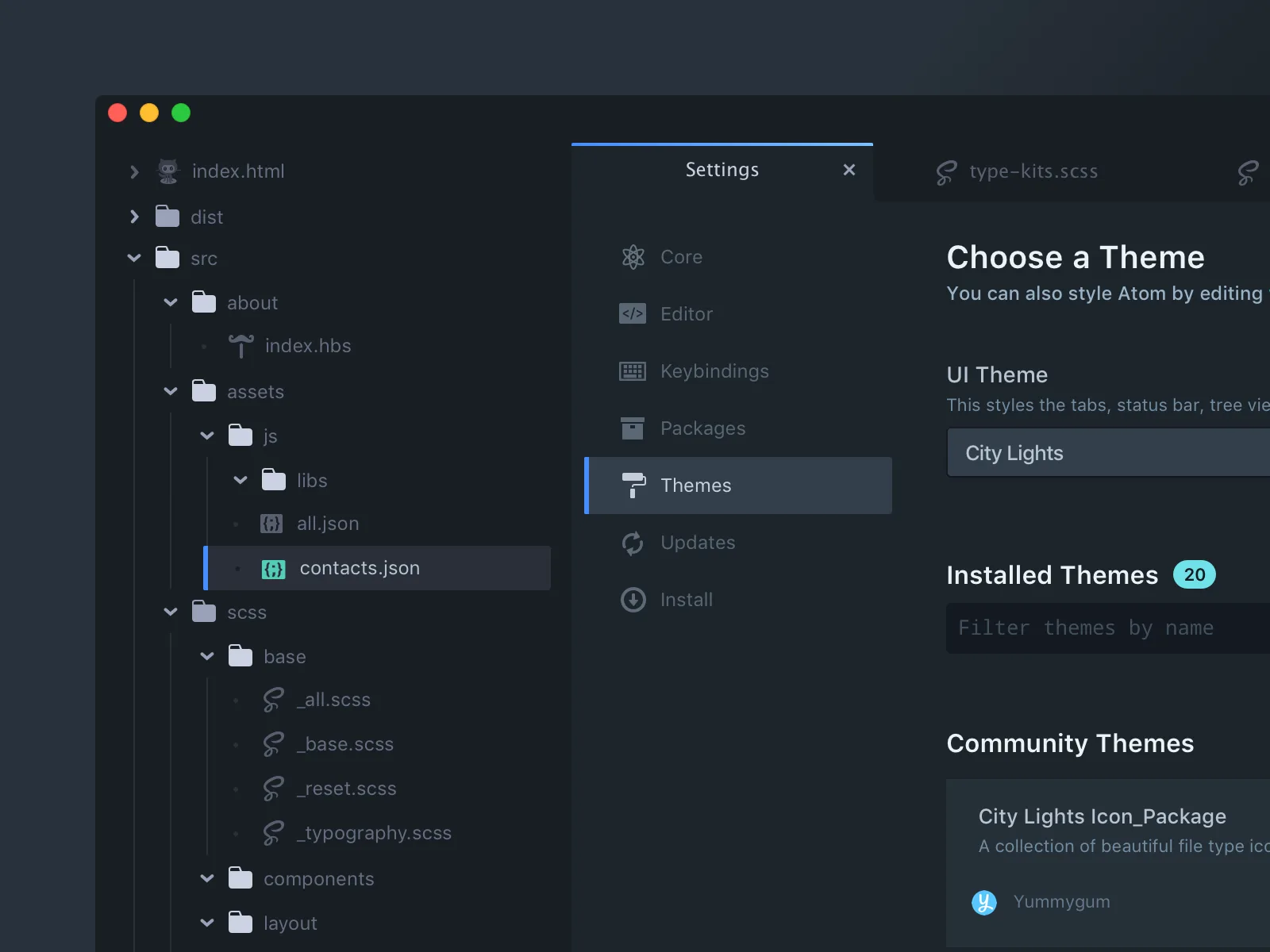Switch to the Settings tab
This screenshot has width=1270, height=952.
pos(722,171)
